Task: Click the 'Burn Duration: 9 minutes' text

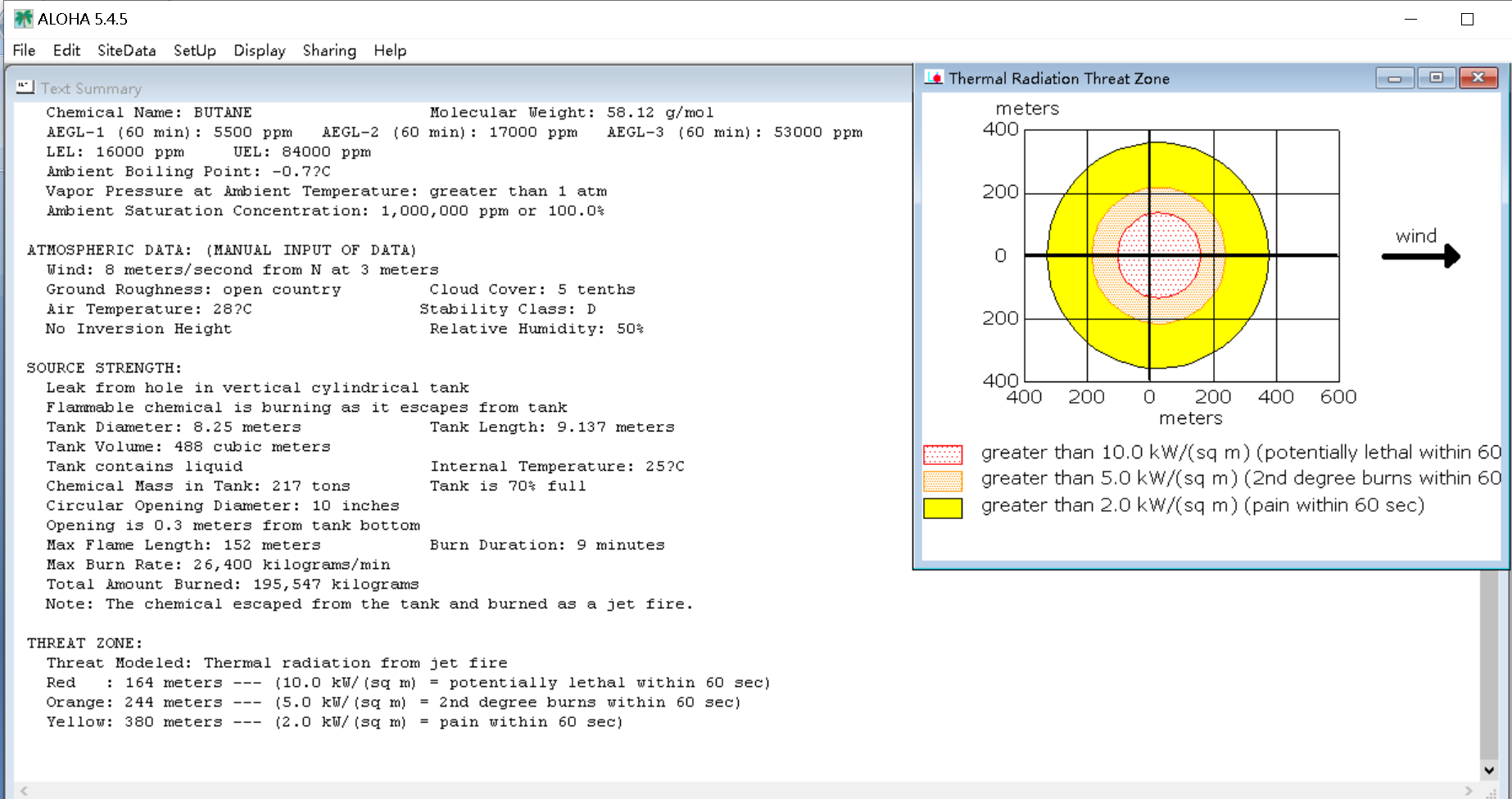Action: point(547,545)
